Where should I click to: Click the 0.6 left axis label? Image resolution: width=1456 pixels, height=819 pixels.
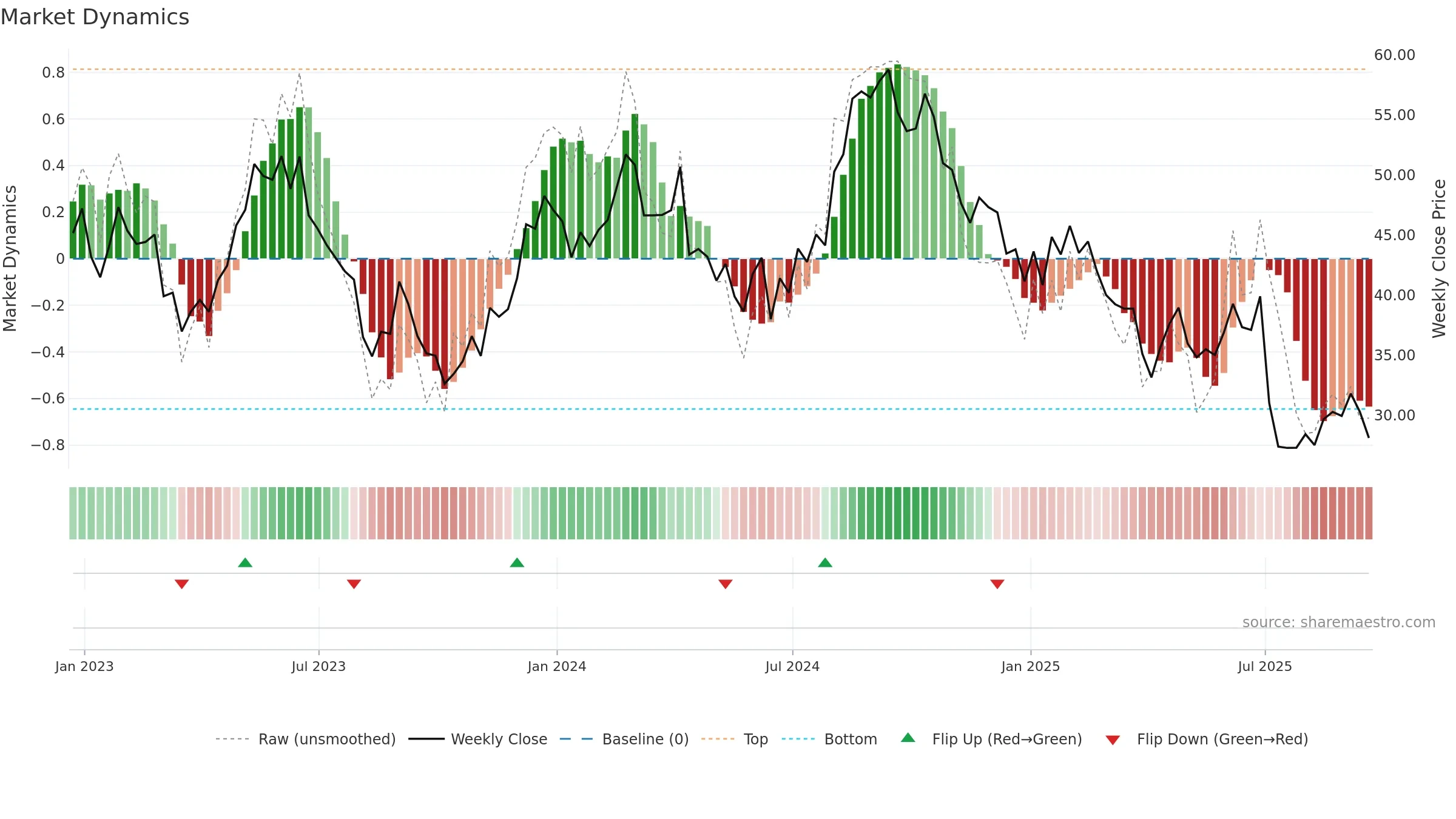click(53, 119)
